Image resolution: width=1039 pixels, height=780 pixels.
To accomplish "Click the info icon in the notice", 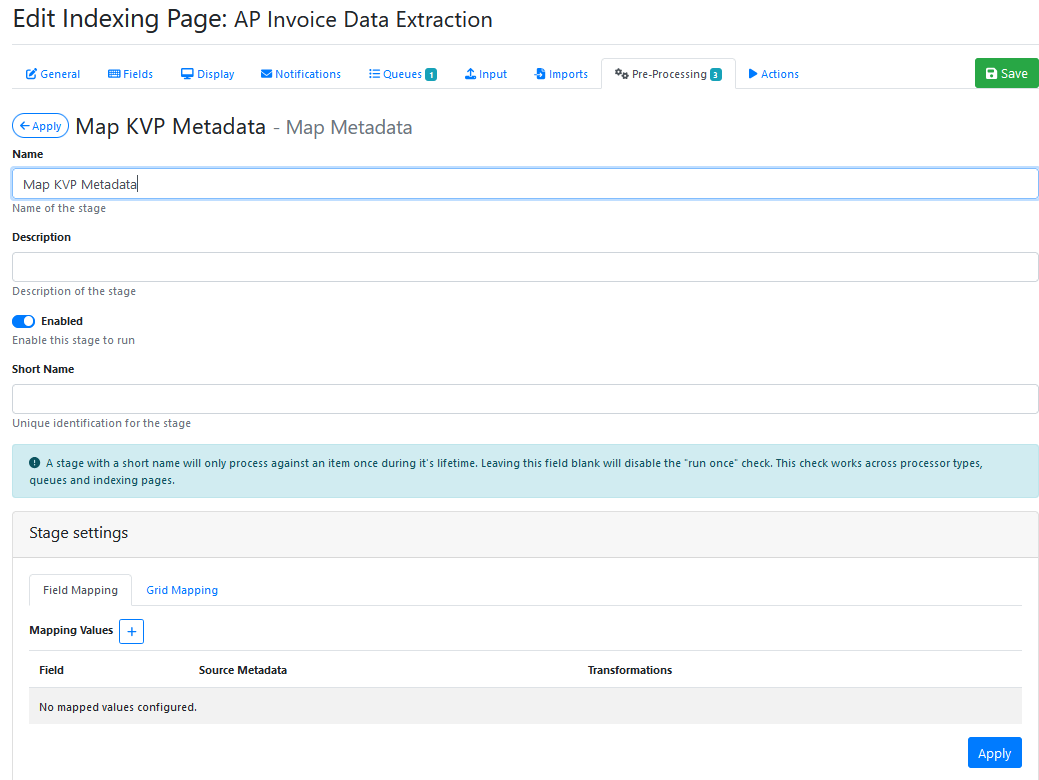I will click(35, 463).
